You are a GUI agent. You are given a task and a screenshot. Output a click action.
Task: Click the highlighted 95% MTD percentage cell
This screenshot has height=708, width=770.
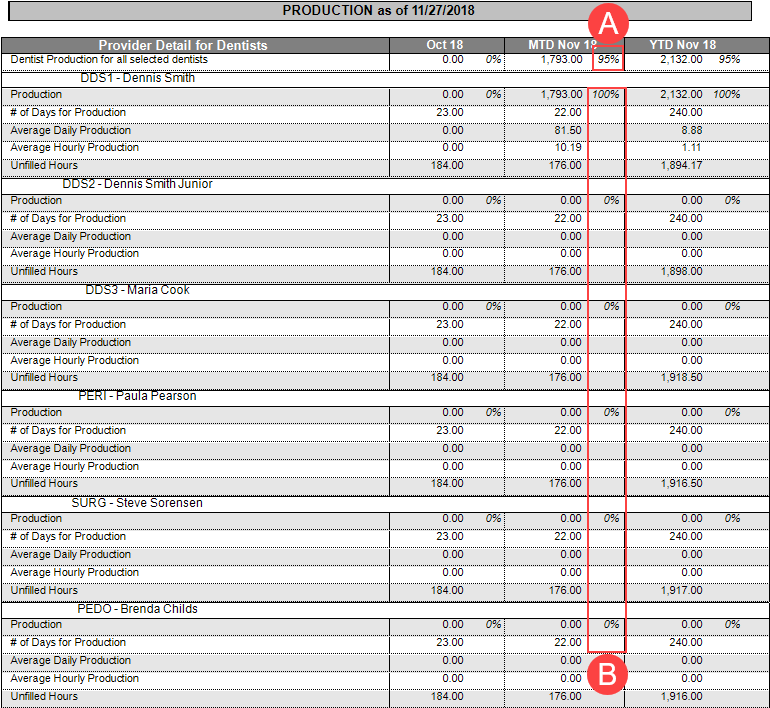(608, 60)
